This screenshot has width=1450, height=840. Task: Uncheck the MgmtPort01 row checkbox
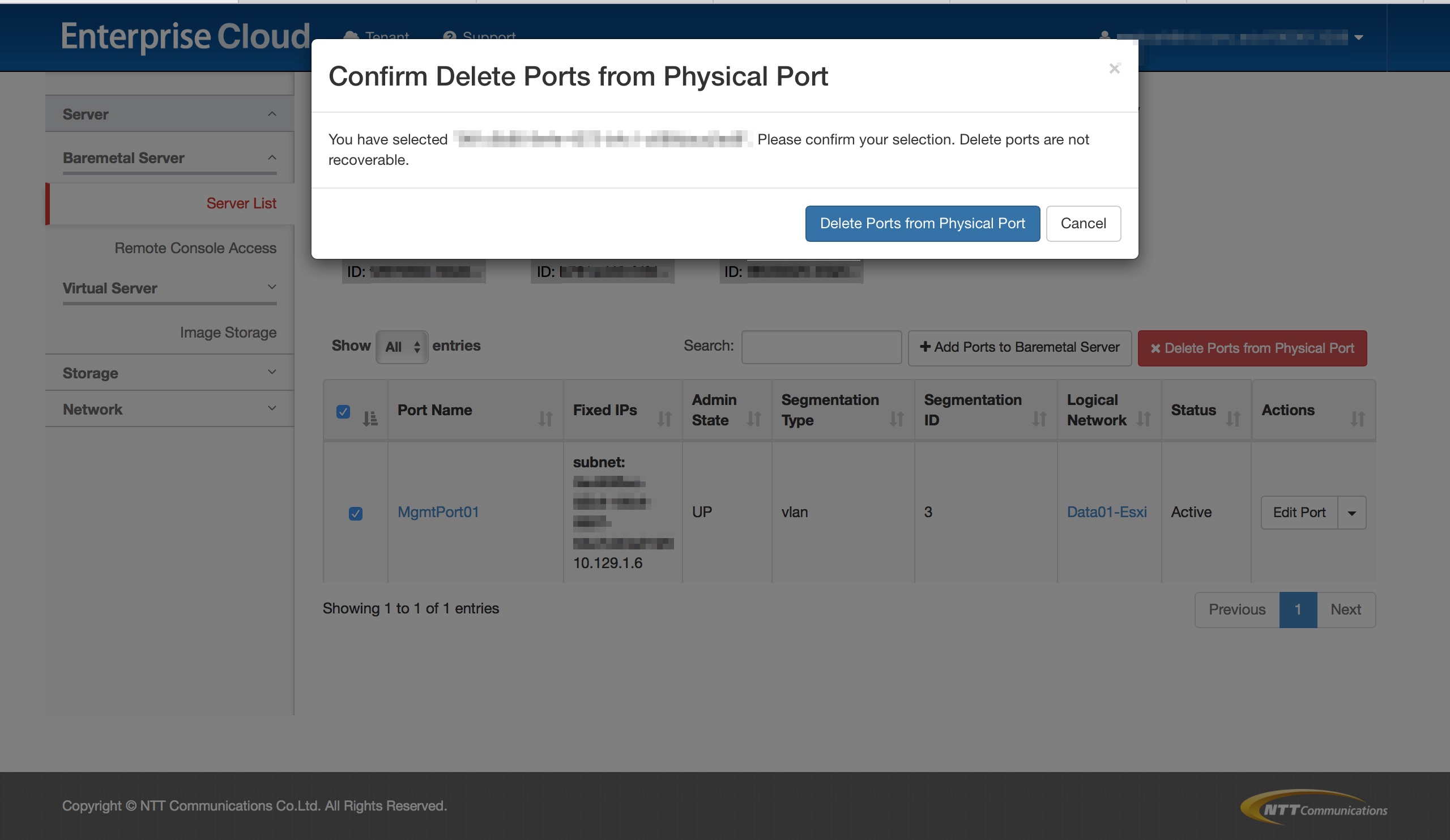[356, 513]
